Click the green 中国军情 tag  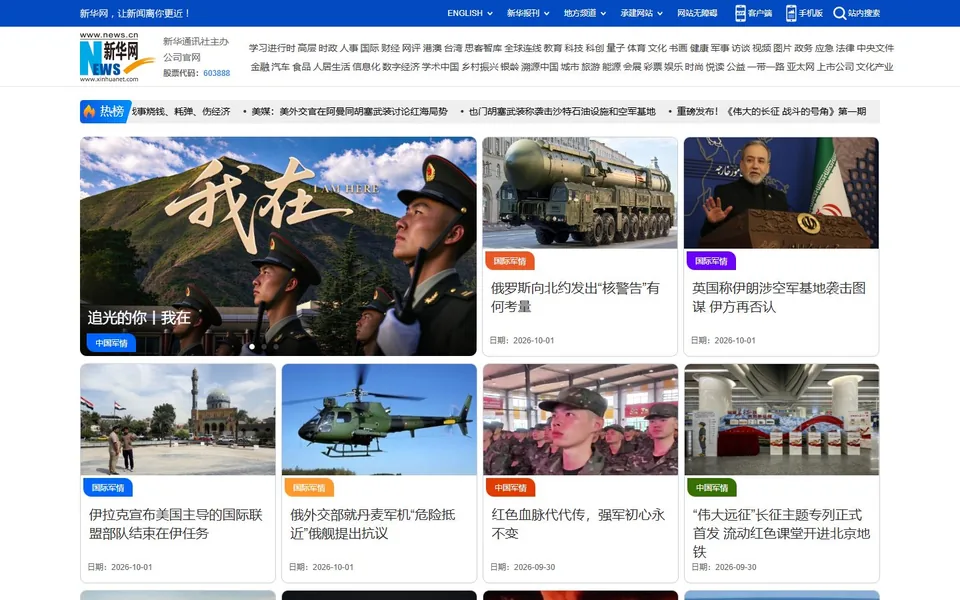click(711, 488)
